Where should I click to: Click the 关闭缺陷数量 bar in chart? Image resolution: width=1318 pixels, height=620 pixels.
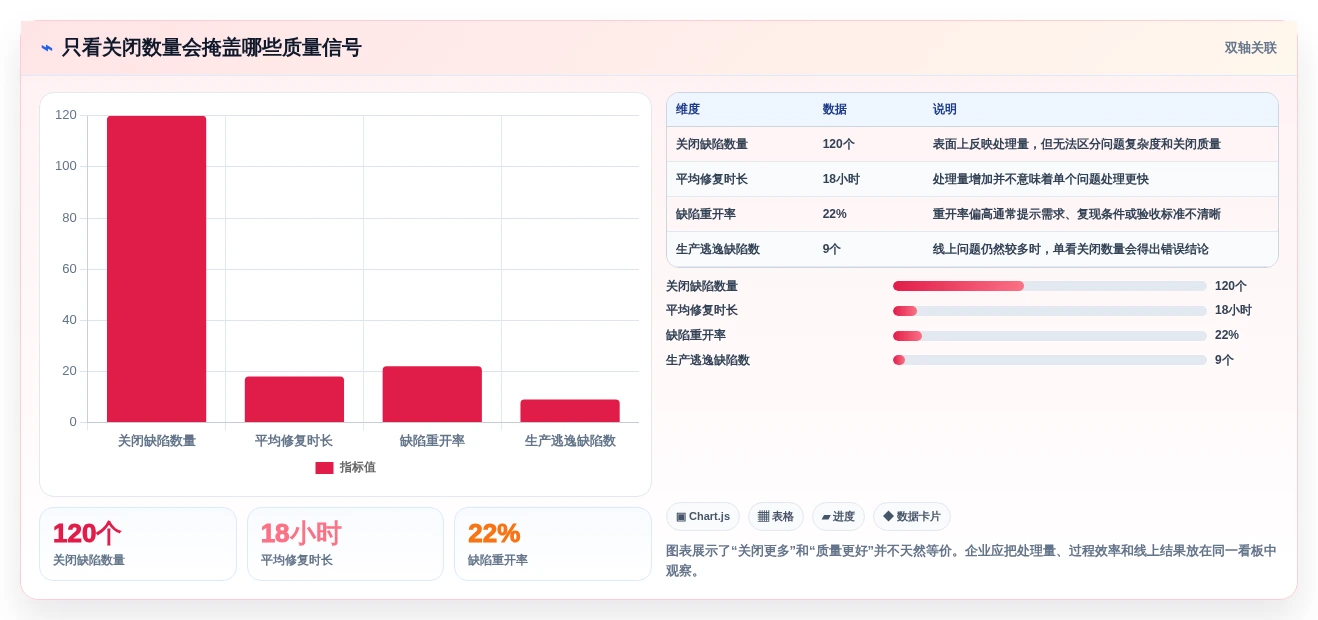[156, 269]
